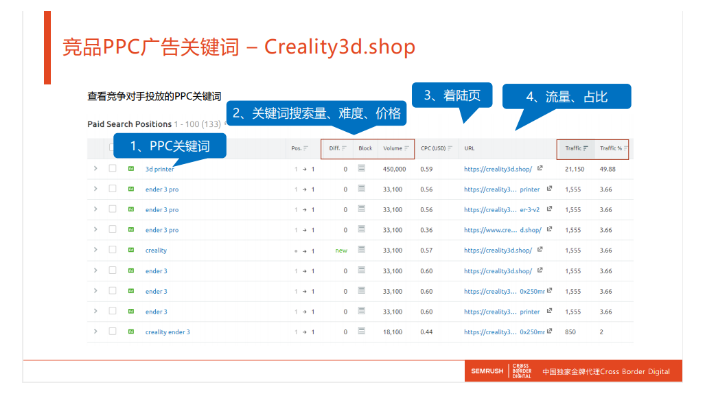The width and height of the screenshot is (703, 403).
Task: Open external link icon for 3d printer row
Action: [x=540, y=168]
